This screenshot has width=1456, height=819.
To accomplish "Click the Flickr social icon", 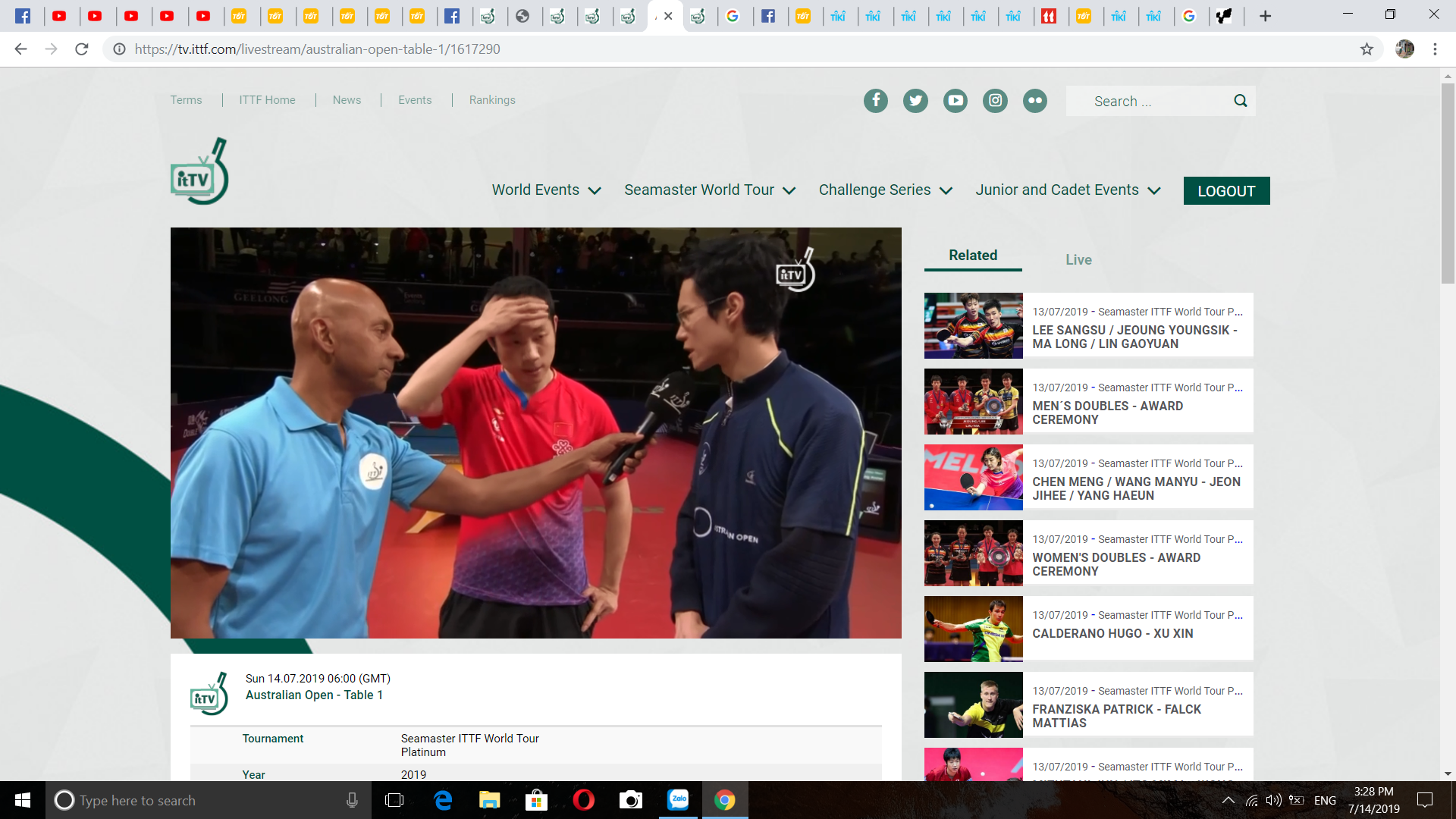I will coord(1035,101).
